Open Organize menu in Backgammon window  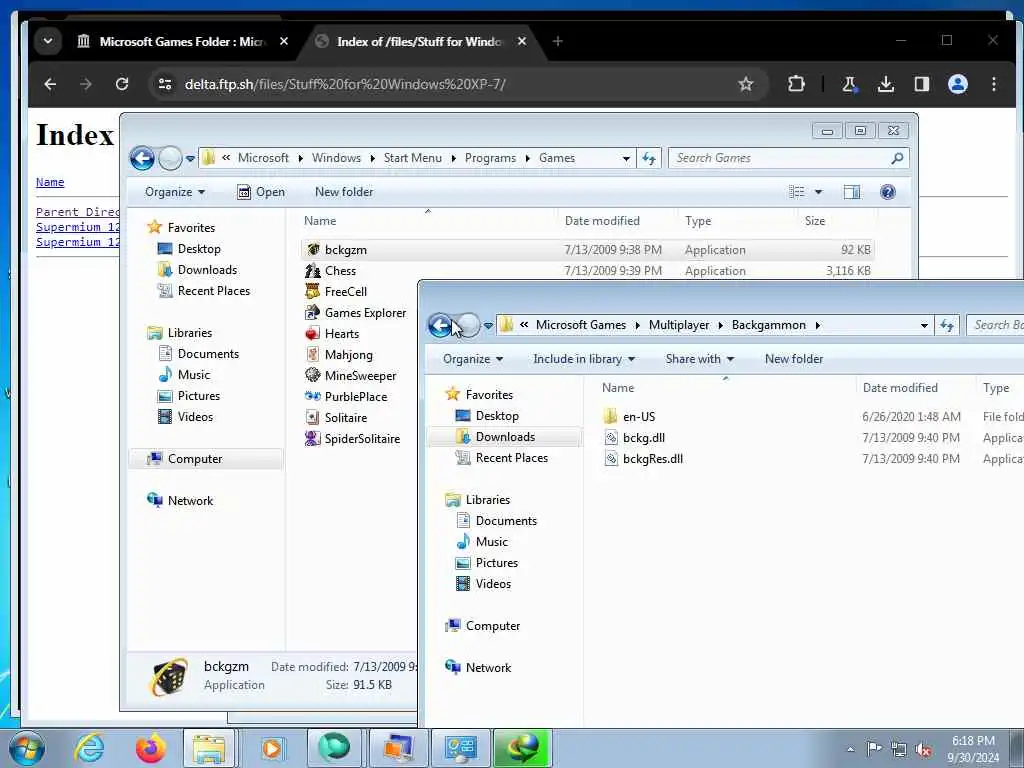pyautogui.click(x=473, y=359)
